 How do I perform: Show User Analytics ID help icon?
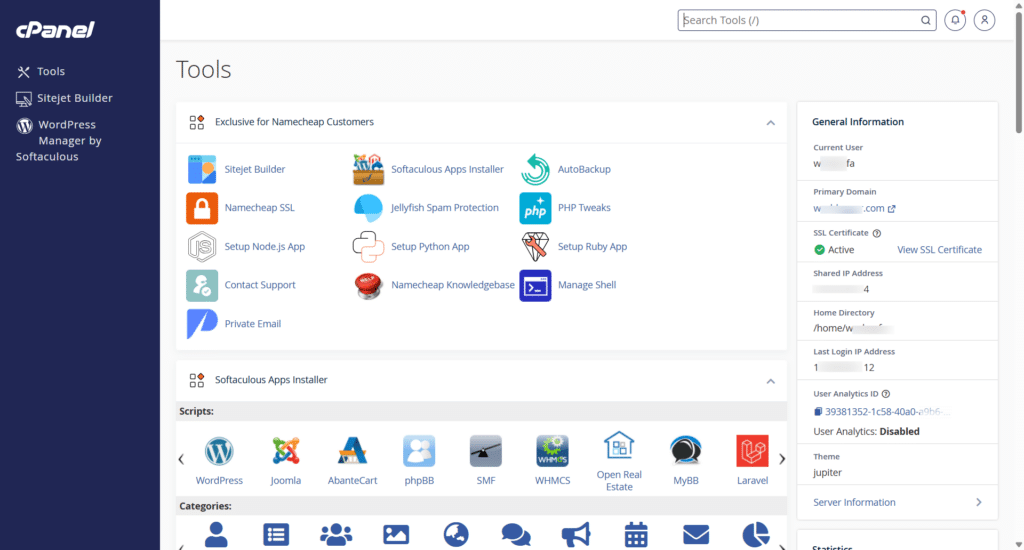click(x=886, y=394)
